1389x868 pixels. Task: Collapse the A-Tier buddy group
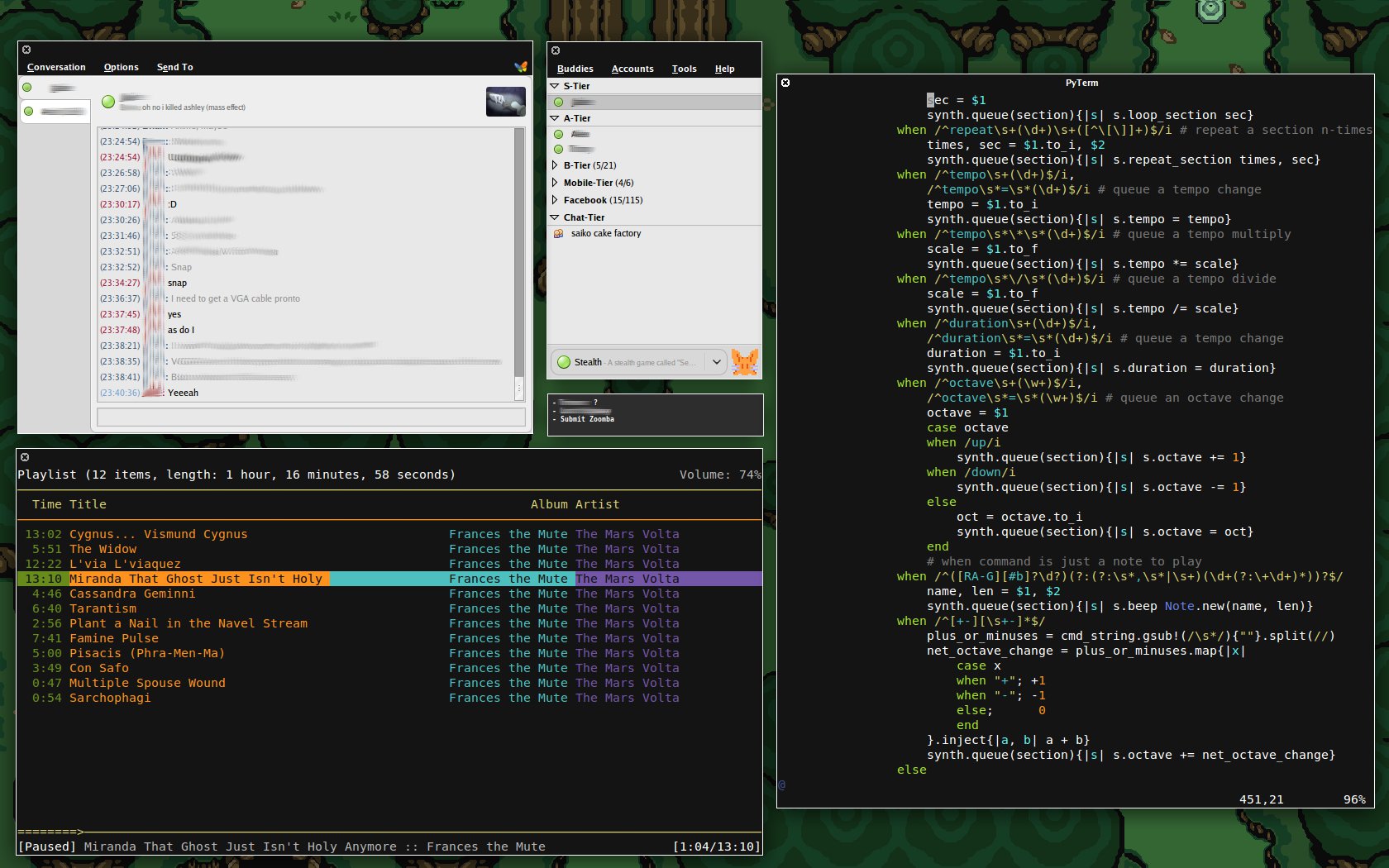pos(555,118)
